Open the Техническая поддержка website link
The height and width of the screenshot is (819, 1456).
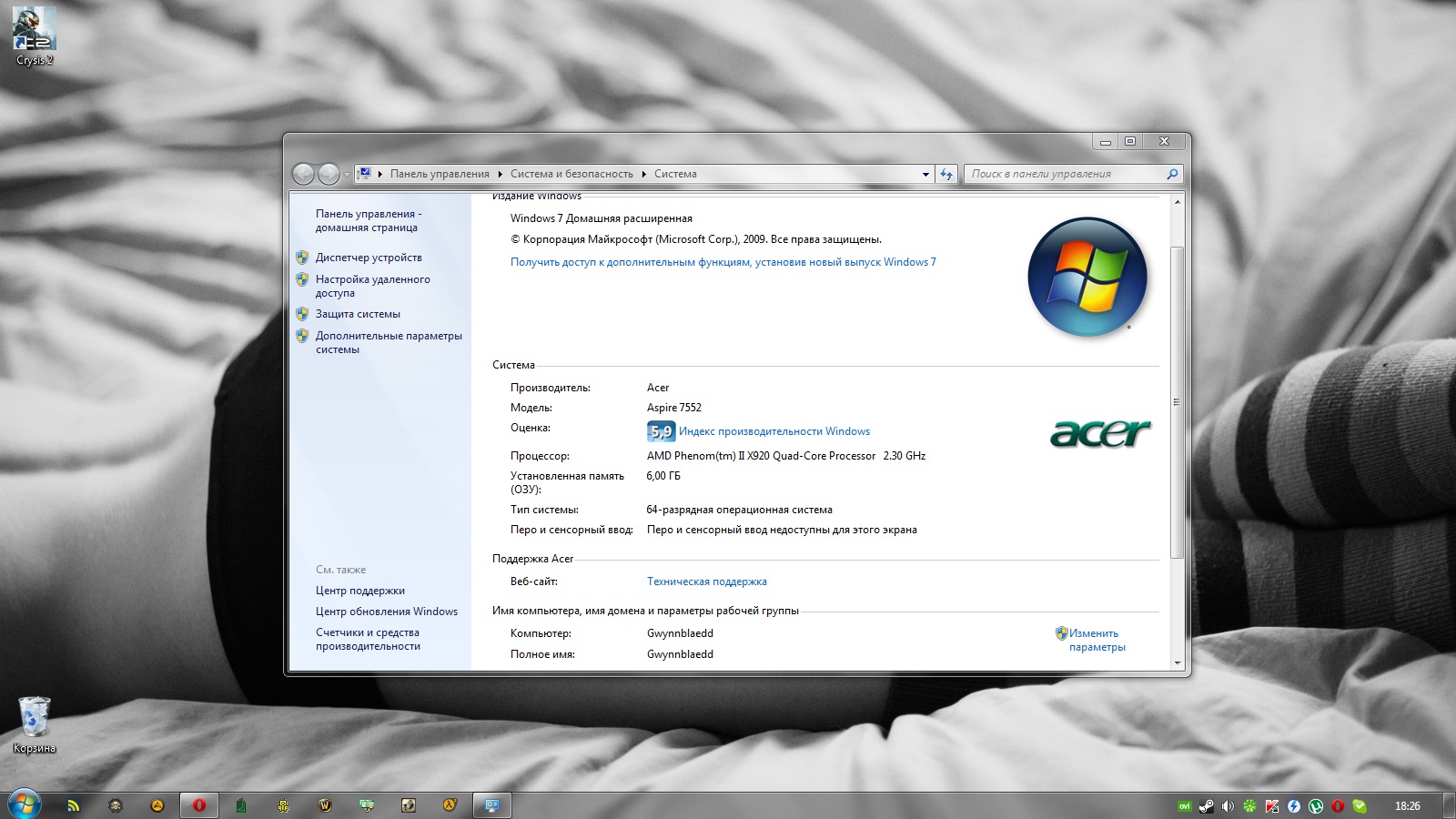pos(707,581)
